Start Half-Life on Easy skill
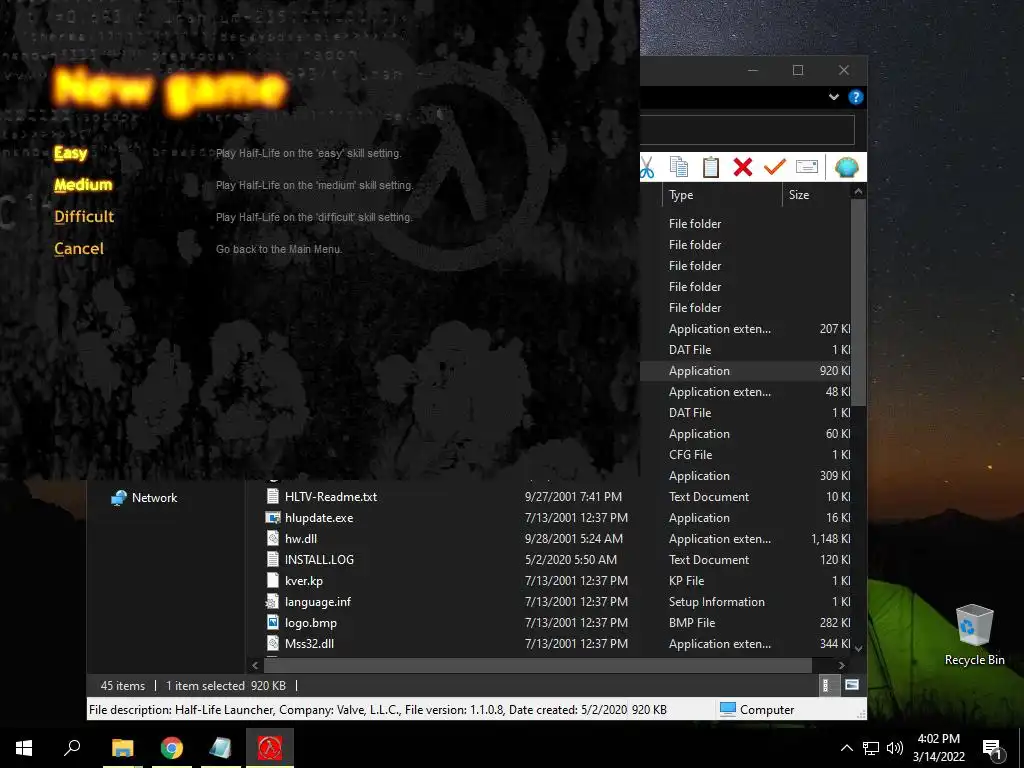 click(x=71, y=153)
